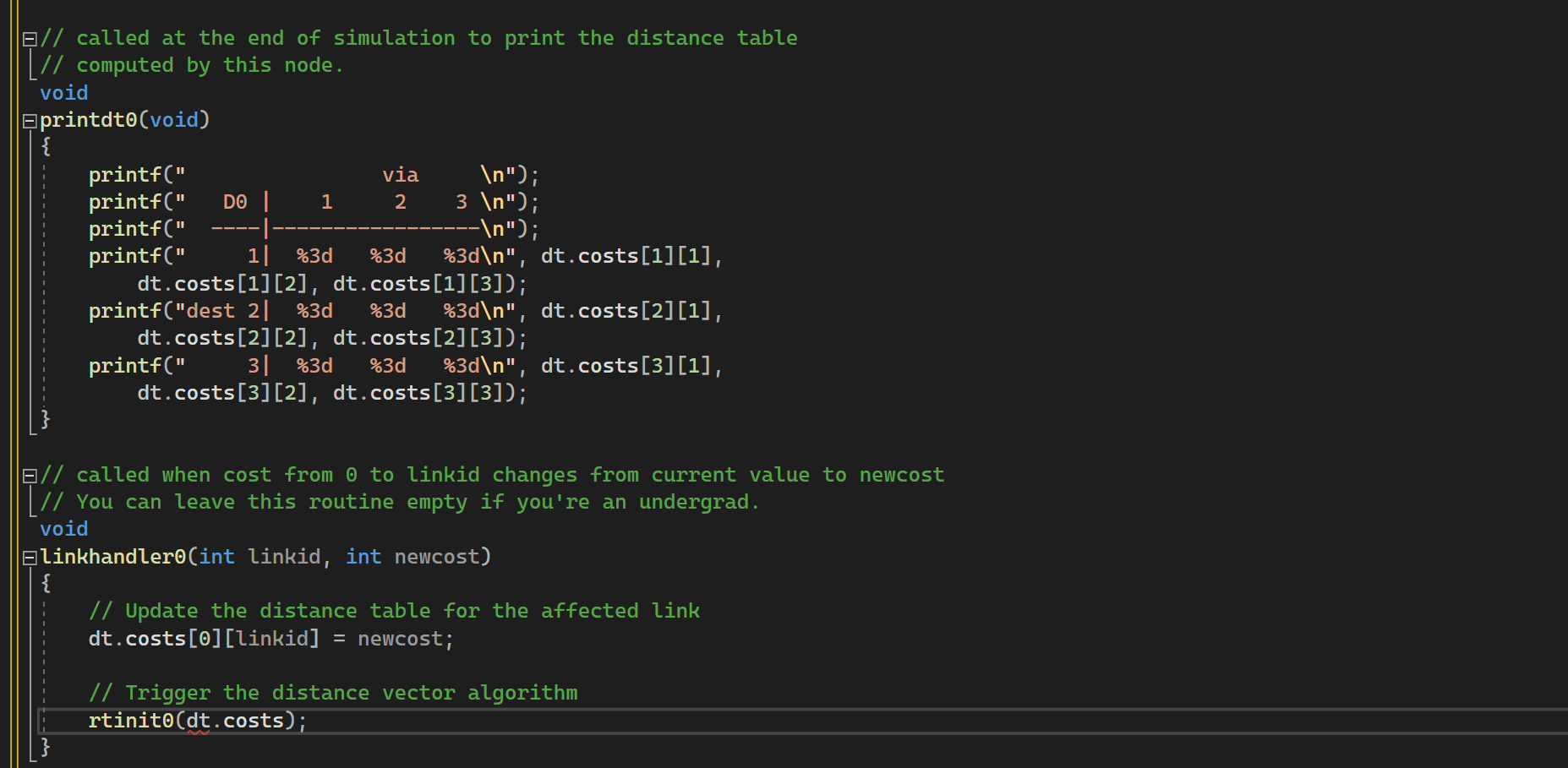Screen dimensions: 1568x768
Task: Click the red-squiggled dt in rtinit0 argument
Action: (198, 721)
